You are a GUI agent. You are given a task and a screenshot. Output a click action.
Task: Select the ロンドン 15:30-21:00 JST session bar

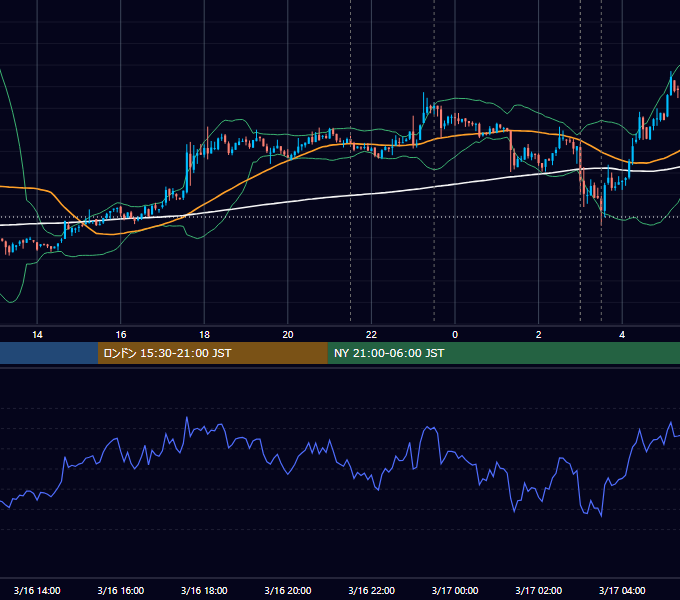coord(212,353)
